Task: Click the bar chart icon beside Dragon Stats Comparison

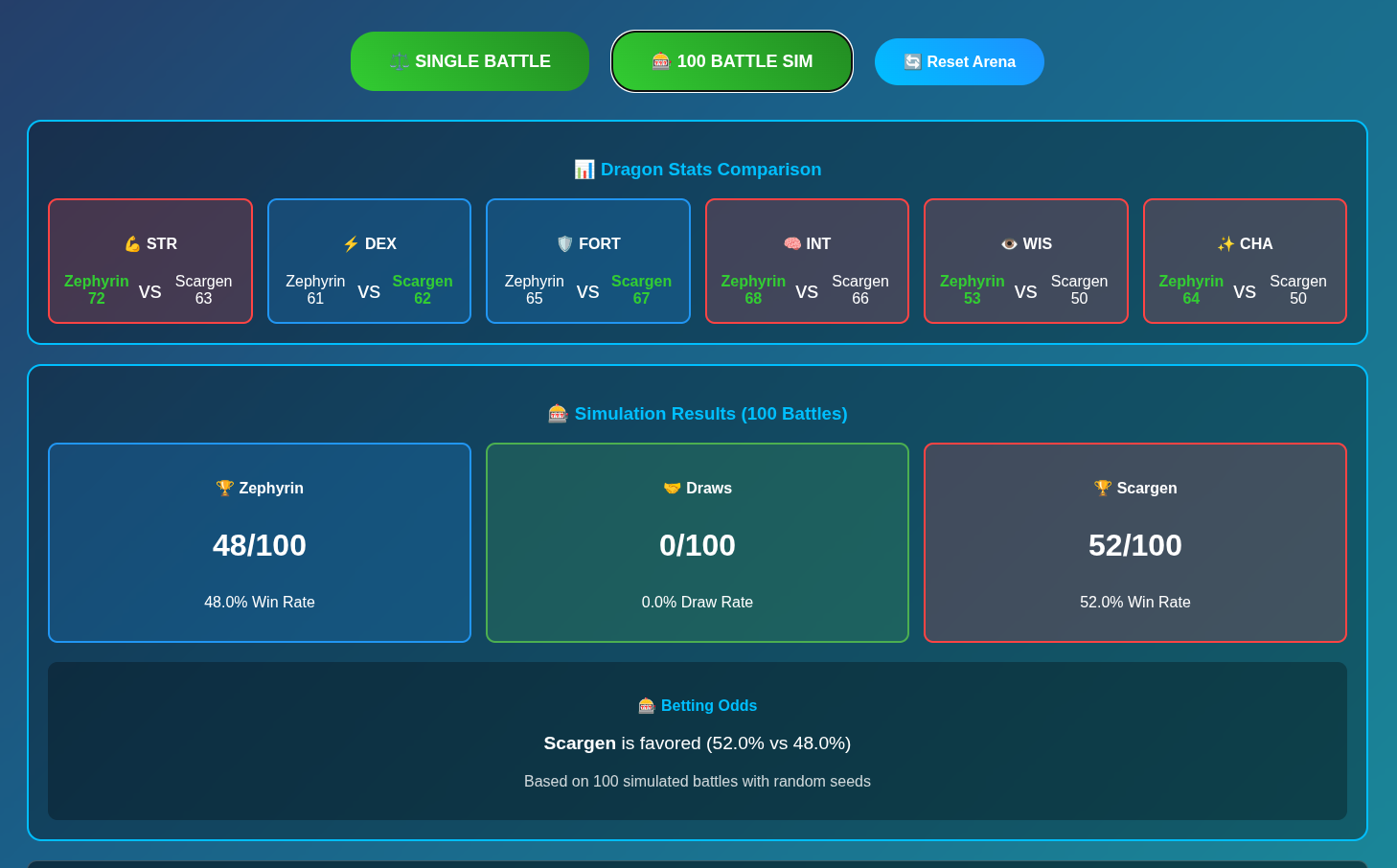Action: tap(584, 170)
